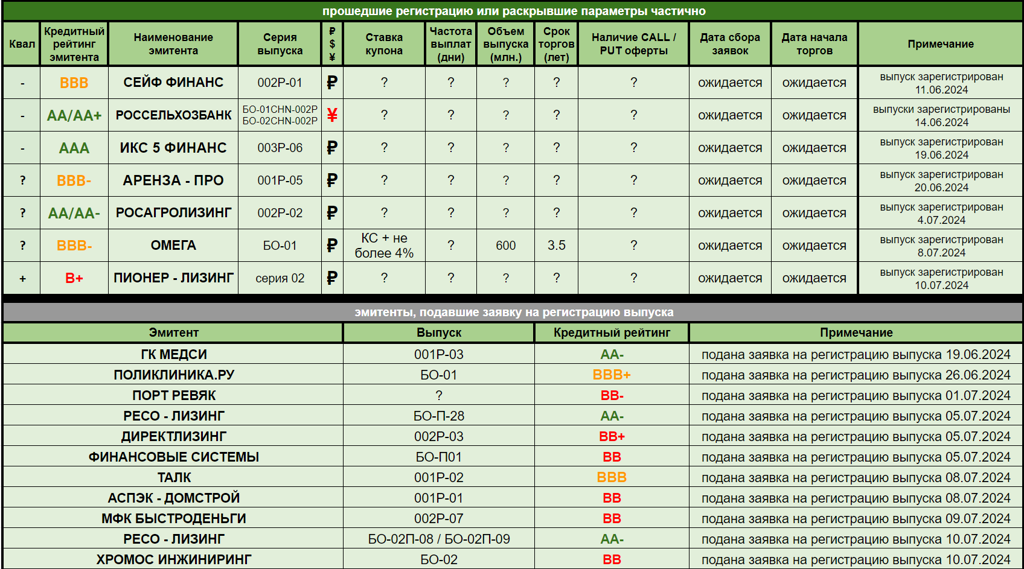Image resolution: width=1024 pixels, height=569 pixels.
Task: Click the ХРОМОС ИНЖИНИРИНГ issuer cell
Action: point(173,559)
